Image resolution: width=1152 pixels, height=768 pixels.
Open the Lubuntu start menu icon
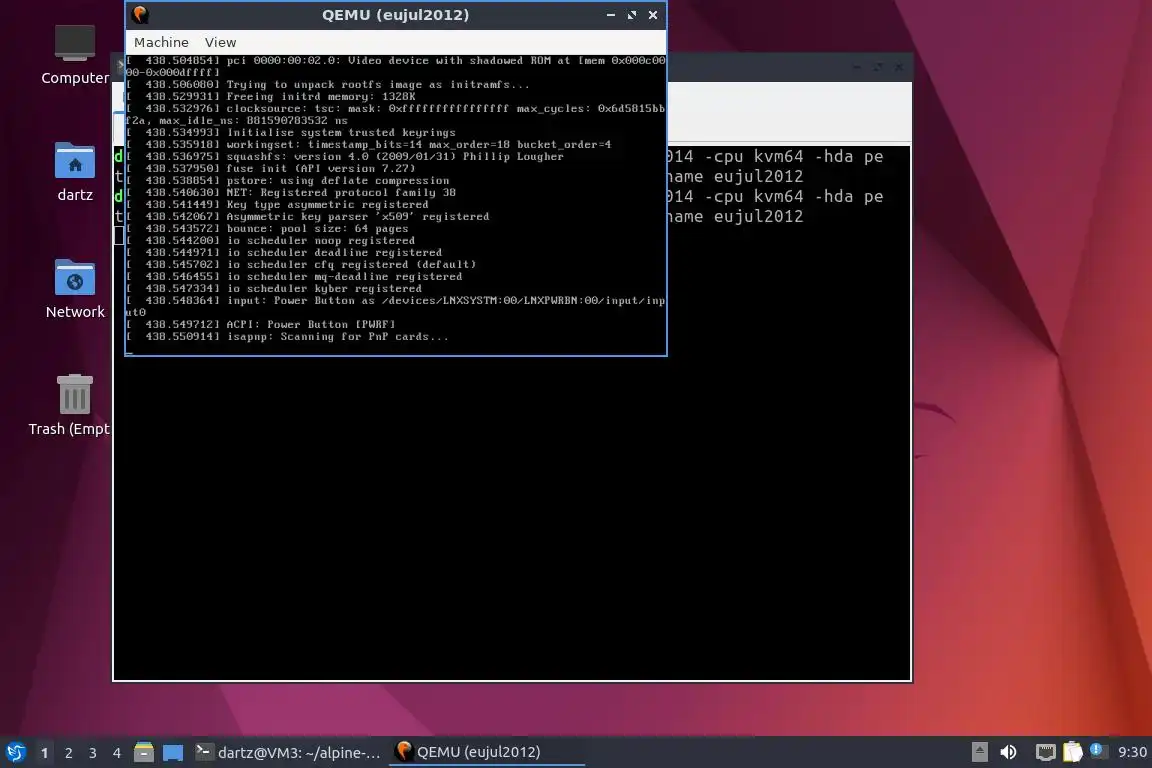[x=15, y=752]
